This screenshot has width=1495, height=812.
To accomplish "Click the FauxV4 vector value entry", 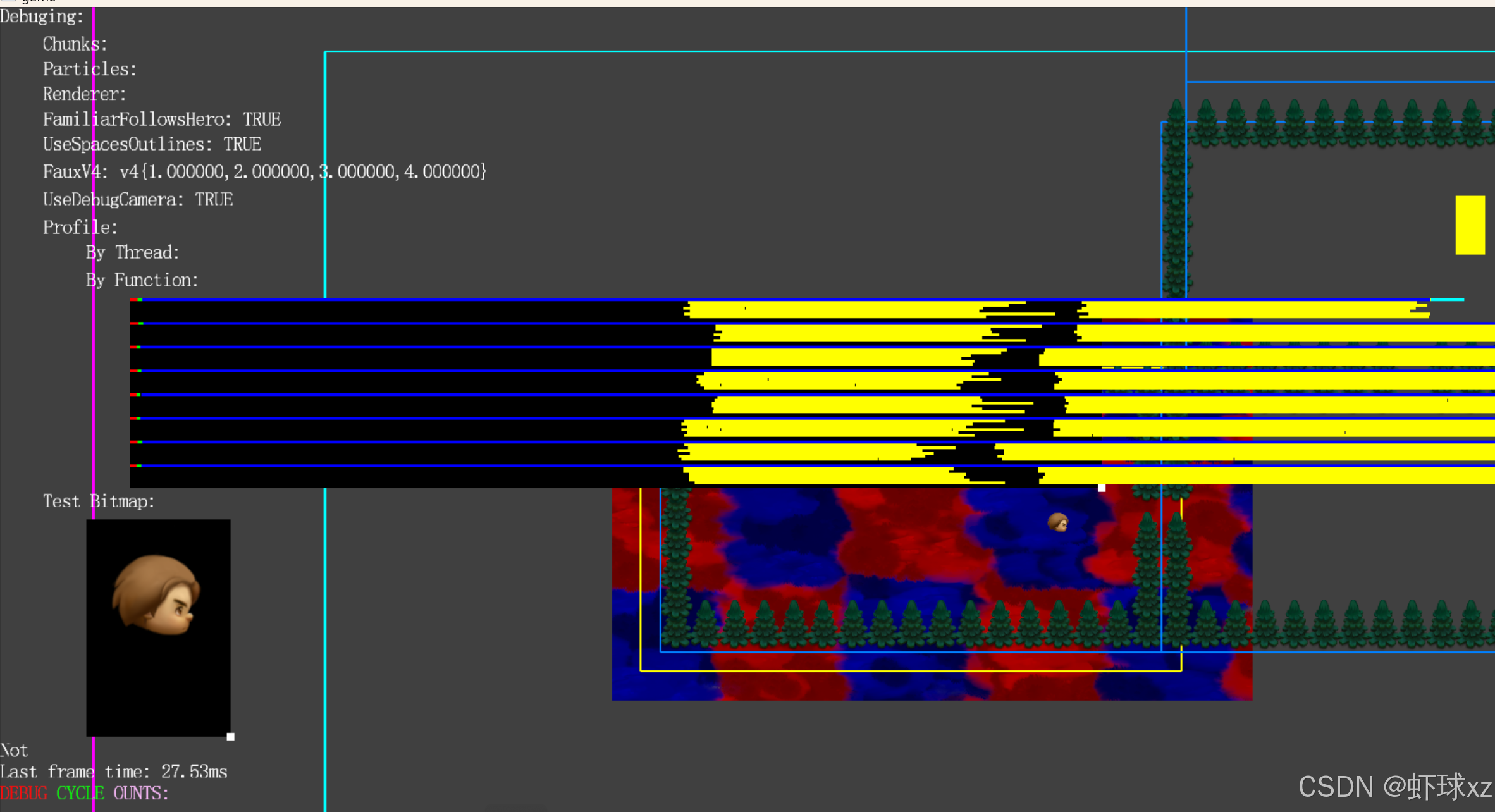I will (264, 172).
